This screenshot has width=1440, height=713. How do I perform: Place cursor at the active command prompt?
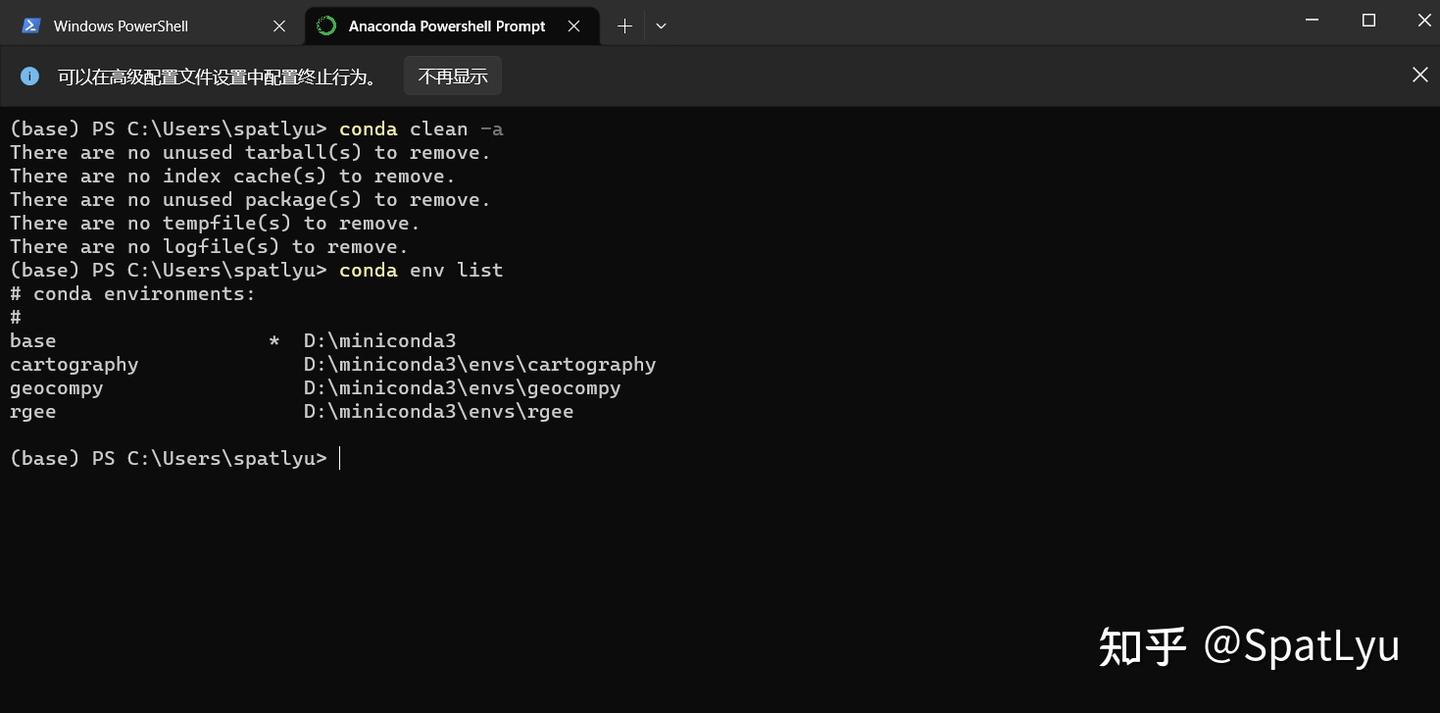pos(340,456)
